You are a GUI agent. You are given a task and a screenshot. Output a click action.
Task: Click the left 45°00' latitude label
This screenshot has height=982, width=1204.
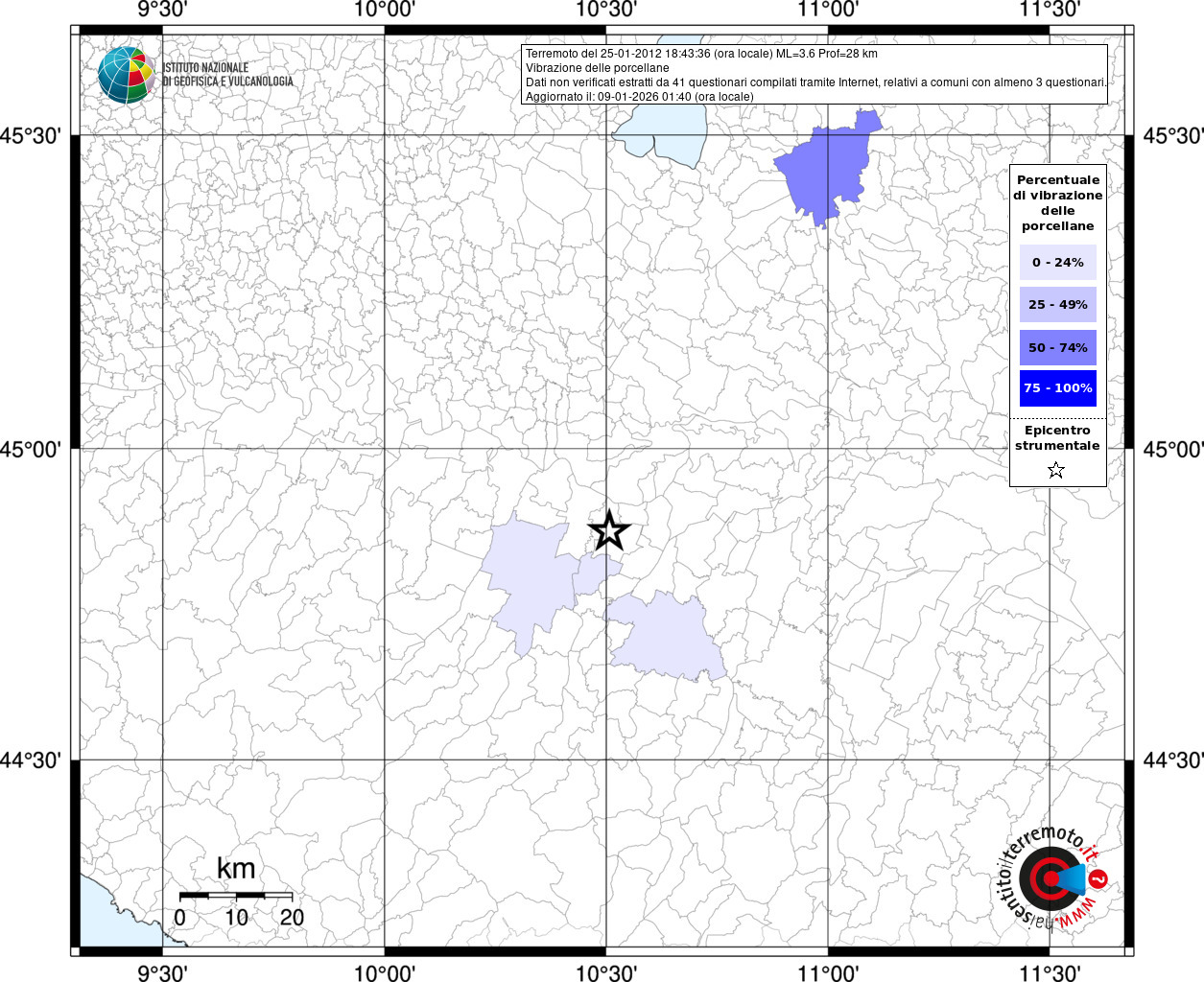[x=32, y=449]
